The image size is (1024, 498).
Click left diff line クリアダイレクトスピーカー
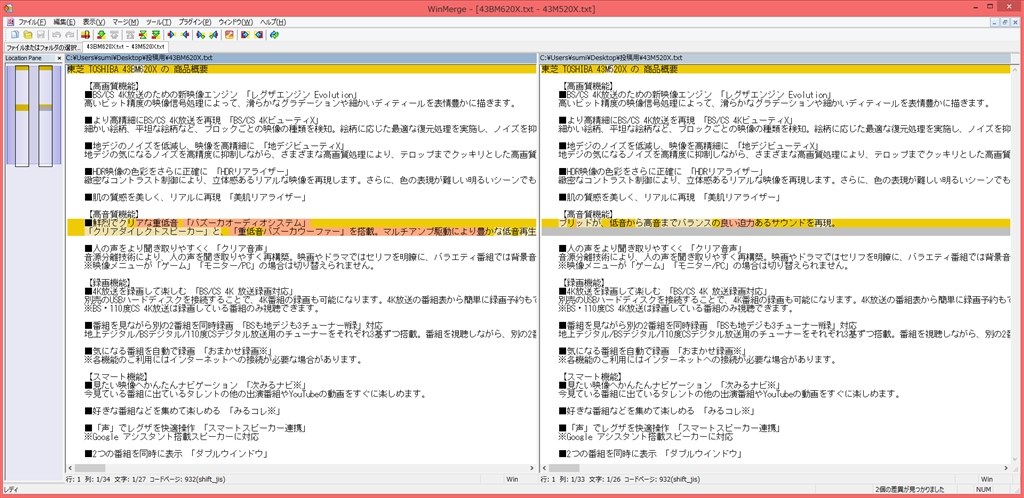(x=301, y=231)
